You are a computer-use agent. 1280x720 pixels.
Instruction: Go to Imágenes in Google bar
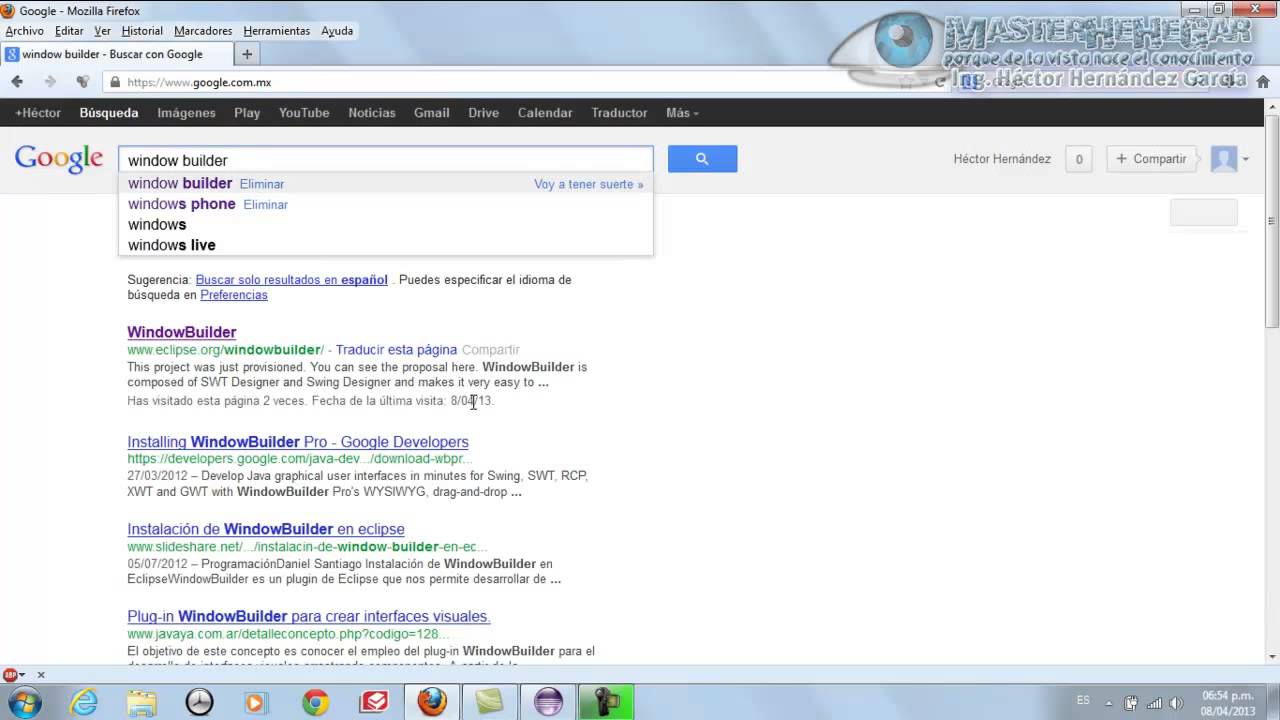pos(186,113)
